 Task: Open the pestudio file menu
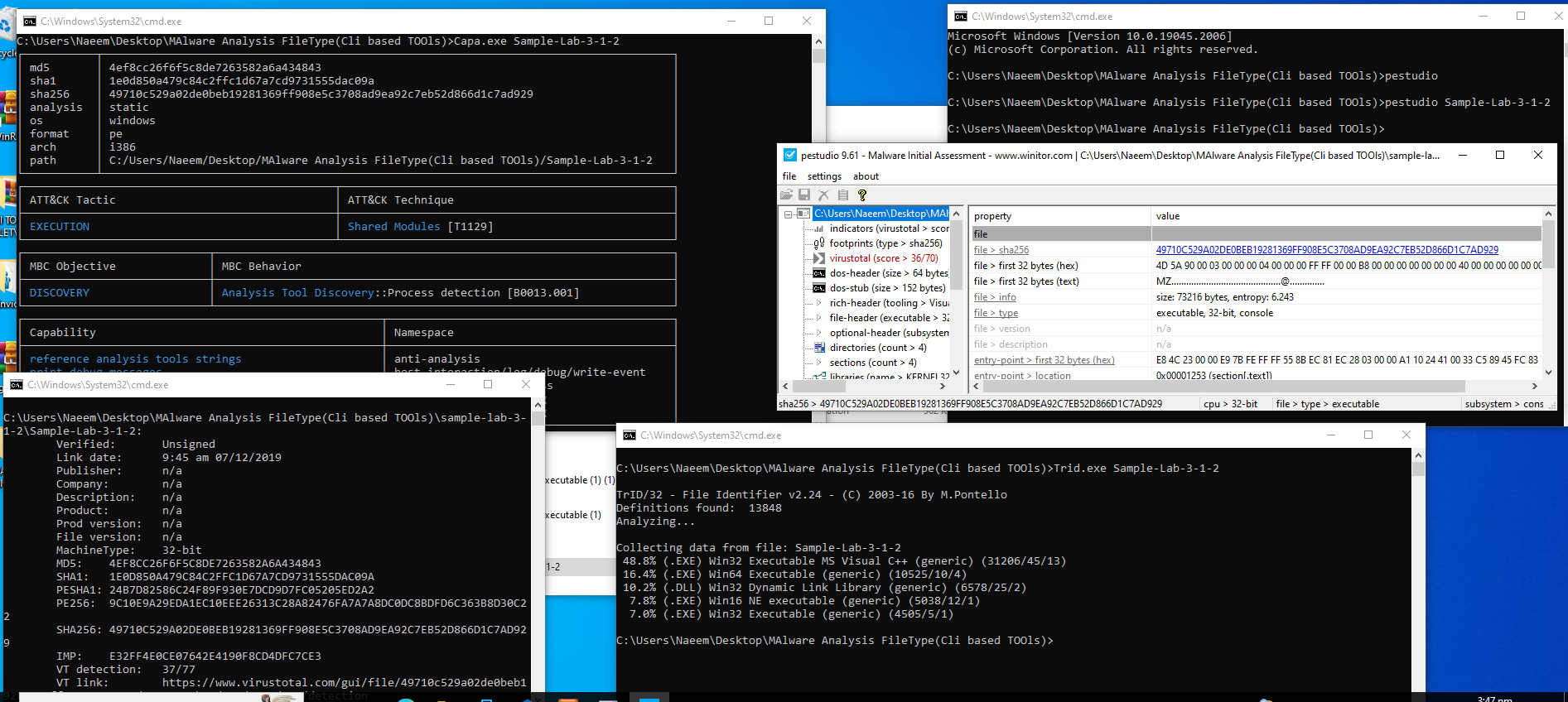click(x=789, y=176)
